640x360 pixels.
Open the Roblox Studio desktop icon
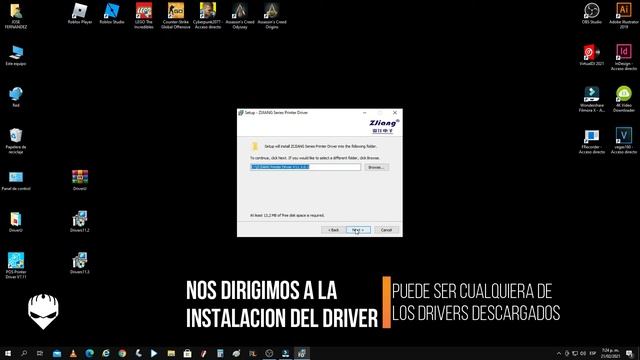pos(112,13)
